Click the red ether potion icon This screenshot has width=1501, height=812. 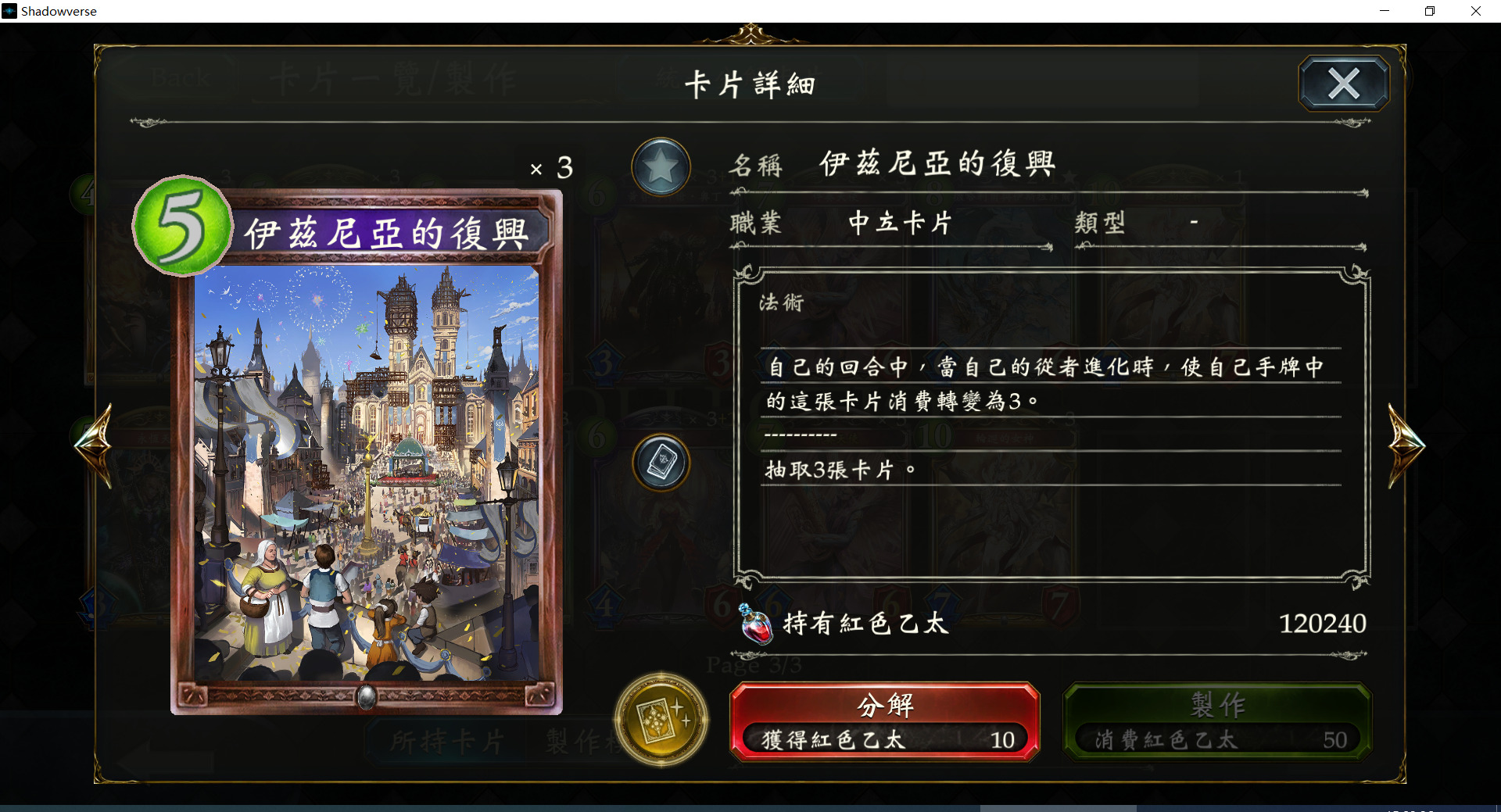pos(755,624)
